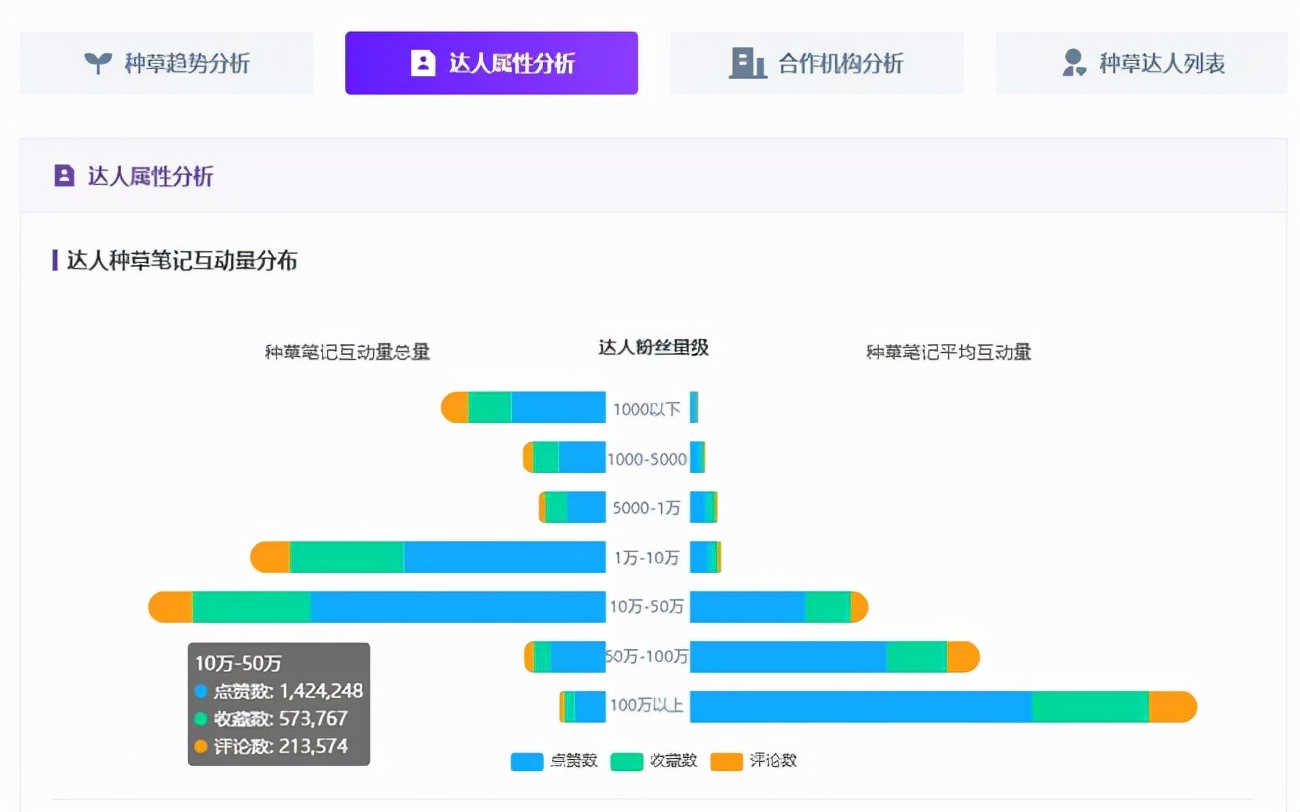The image size is (1300, 812).
Task: Click the document icon on 达人属性分析 tab
Action: 421,62
